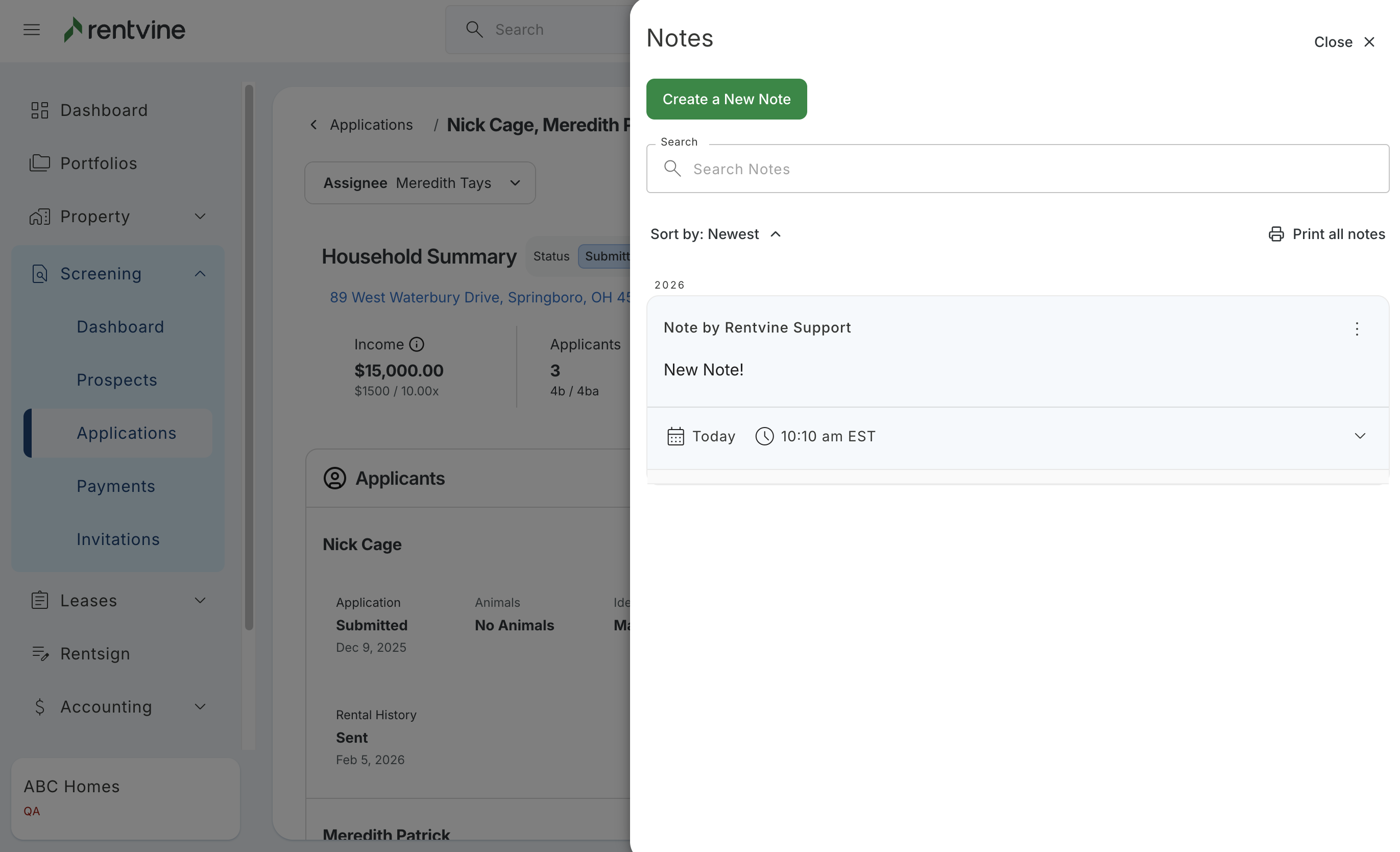Click the back chevron beside Applications breadcrumb
Viewport: 1400px width, 852px height.
click(x=313, y=125)
